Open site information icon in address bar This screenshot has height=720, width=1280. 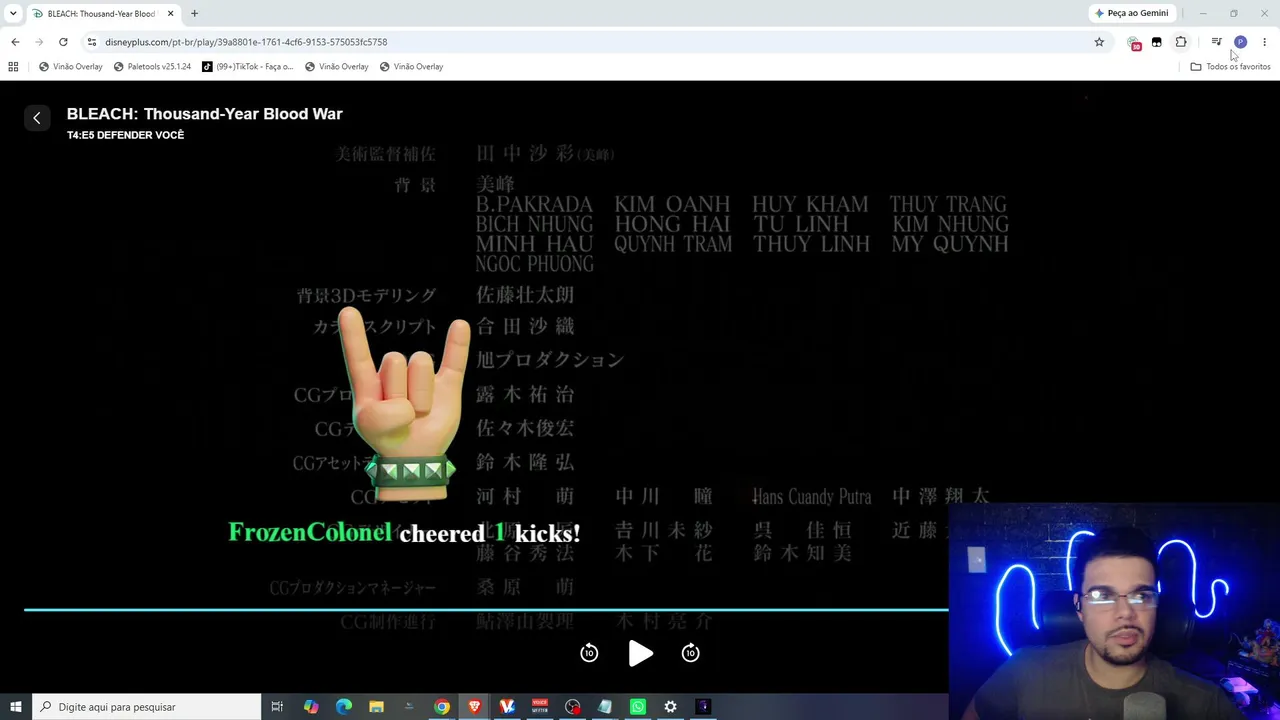tap(92, 42)
